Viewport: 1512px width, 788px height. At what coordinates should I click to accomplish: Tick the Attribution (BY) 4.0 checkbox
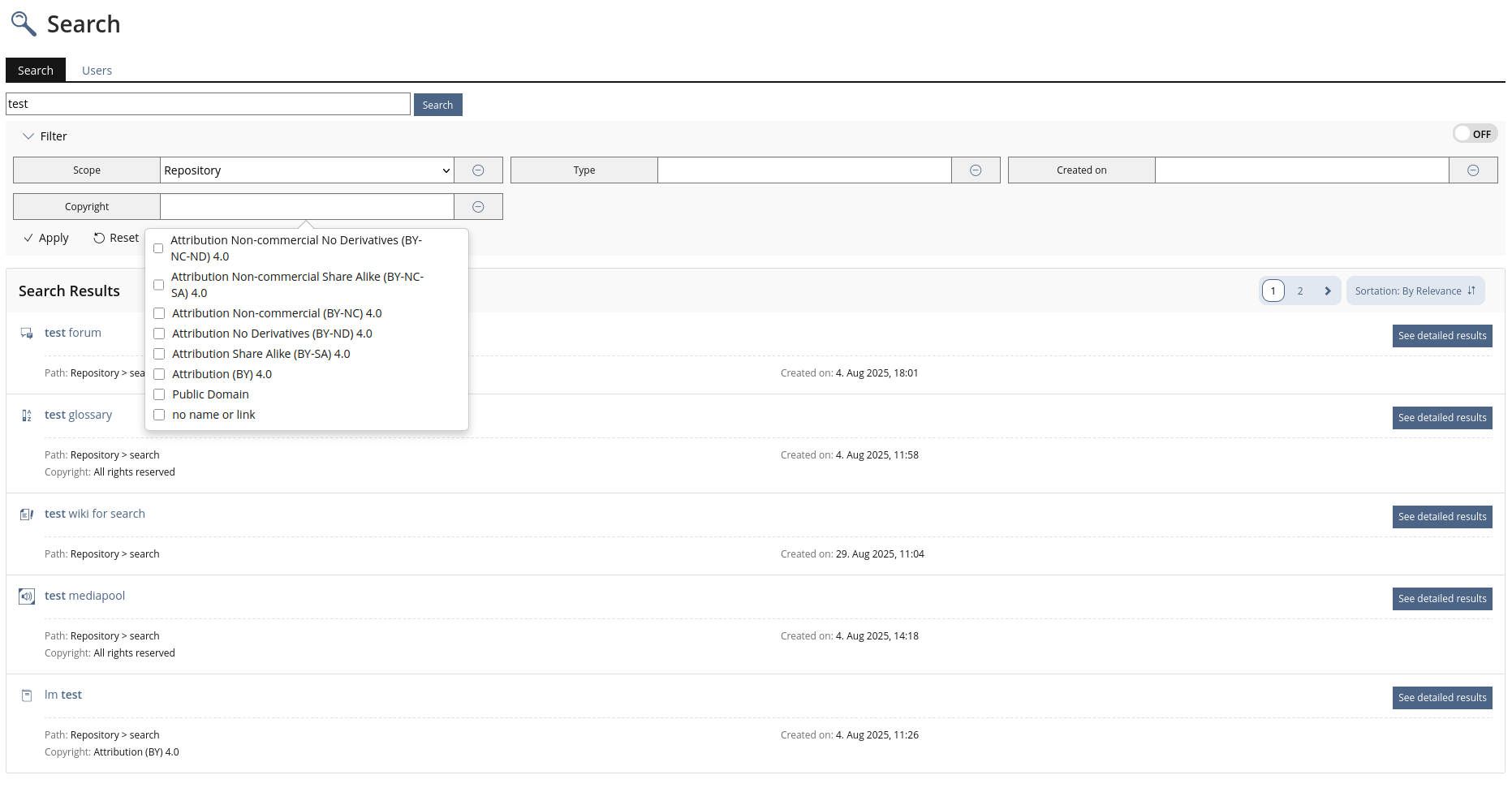pyautogui.click(x=159, y=374)
